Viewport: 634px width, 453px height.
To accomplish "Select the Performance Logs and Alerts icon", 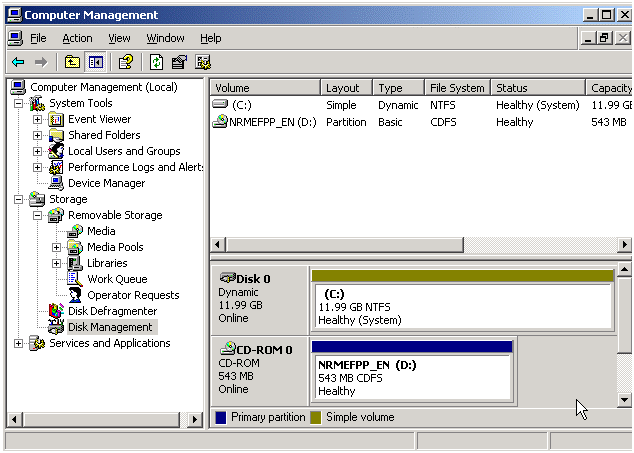I will click(x=56, y=167).
